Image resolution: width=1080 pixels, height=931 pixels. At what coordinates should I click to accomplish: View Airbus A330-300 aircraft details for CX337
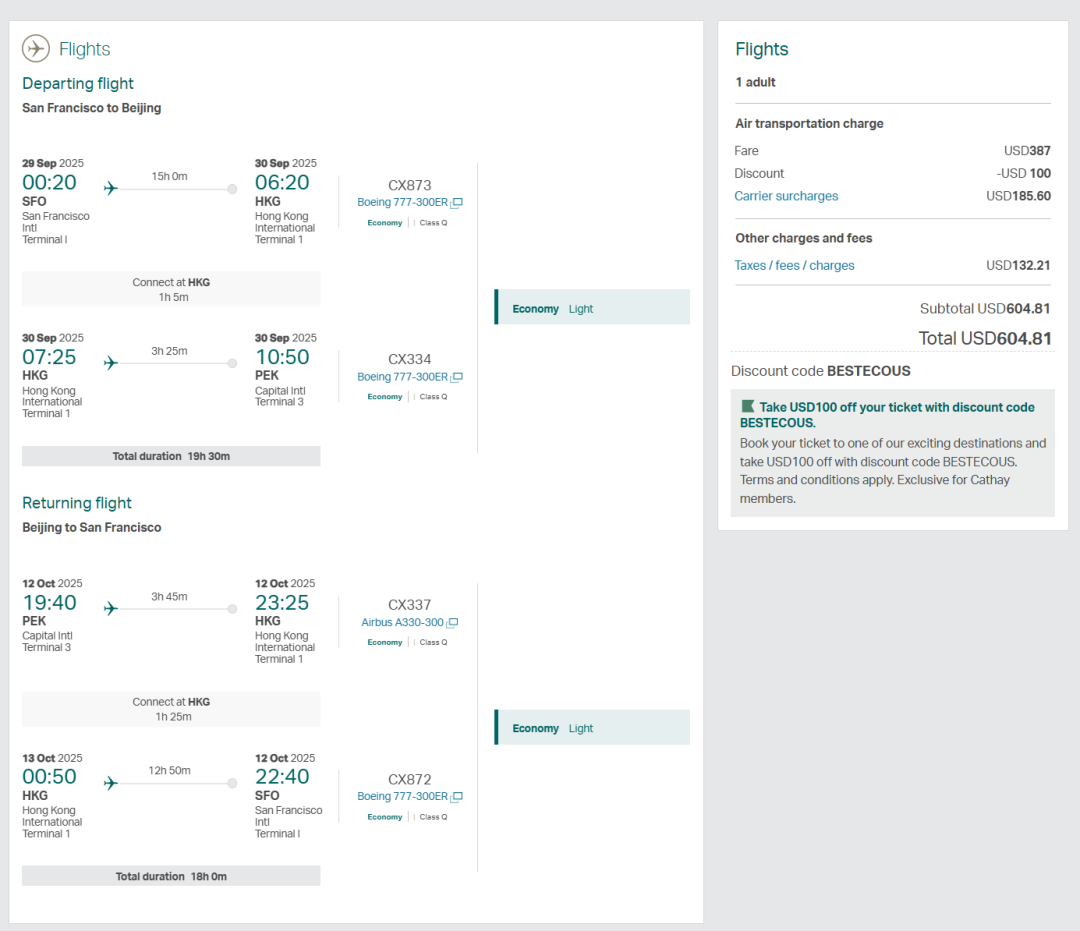(402, 623)
